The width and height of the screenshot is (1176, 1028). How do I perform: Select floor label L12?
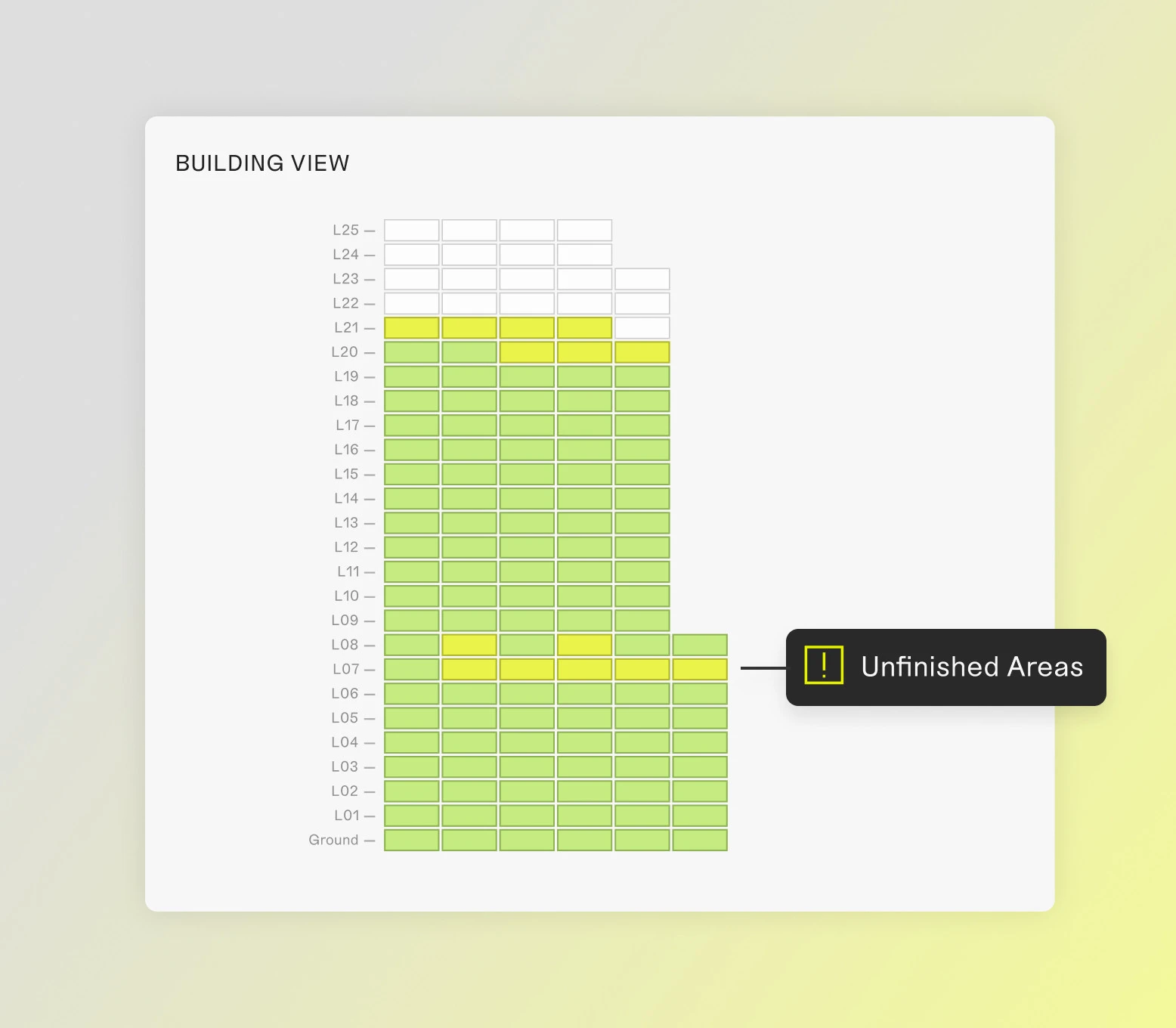pyautogui.click(x=347, y=547)
